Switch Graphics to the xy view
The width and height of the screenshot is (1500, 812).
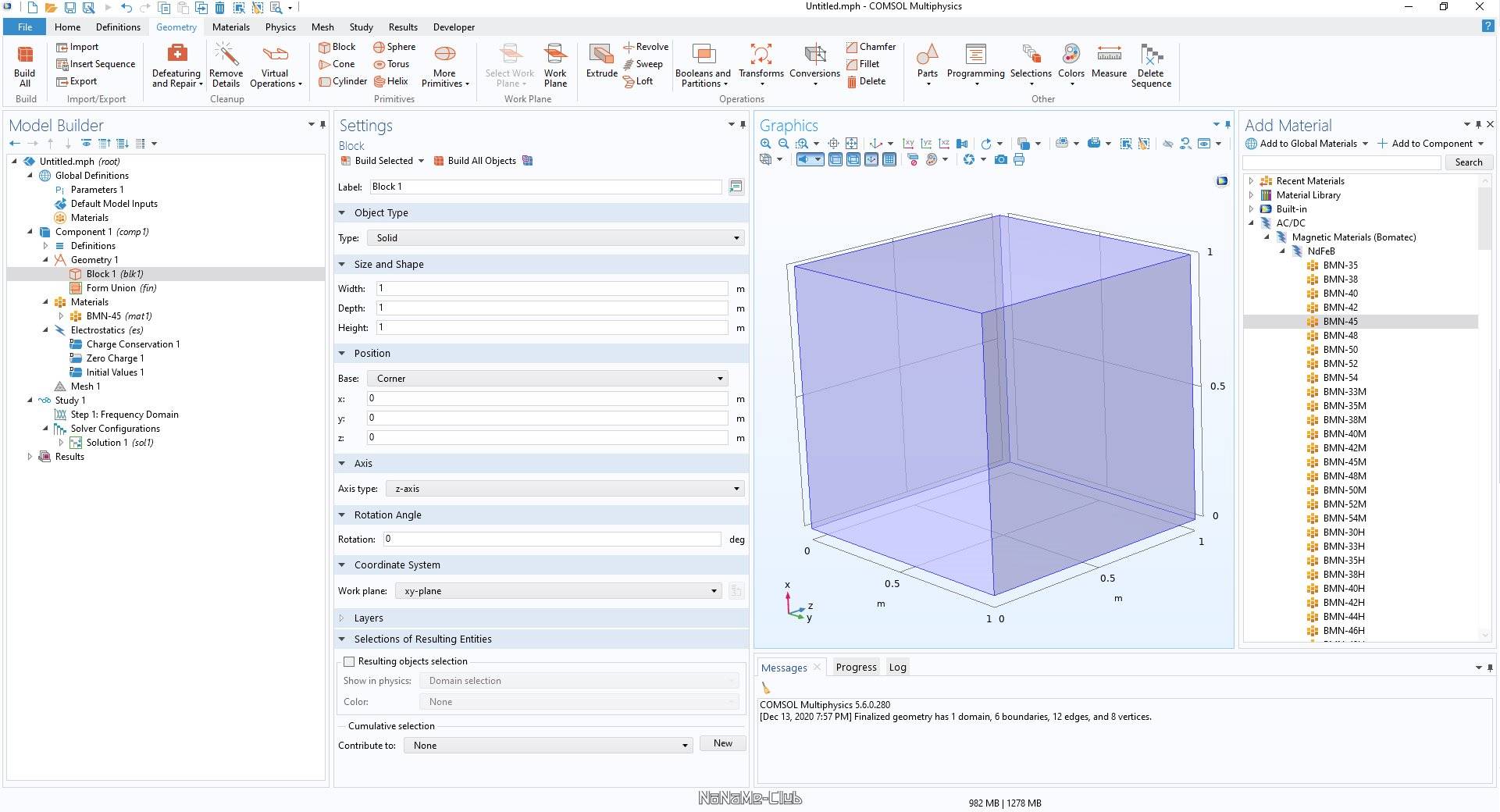(x=908, y=144)
